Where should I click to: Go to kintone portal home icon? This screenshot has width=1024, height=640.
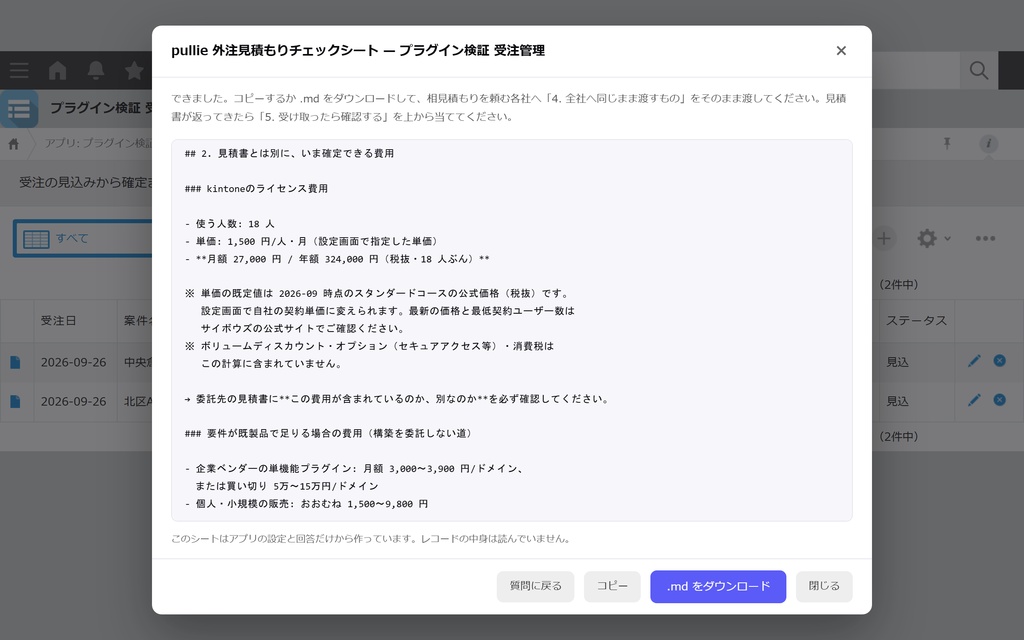(57, 71)
